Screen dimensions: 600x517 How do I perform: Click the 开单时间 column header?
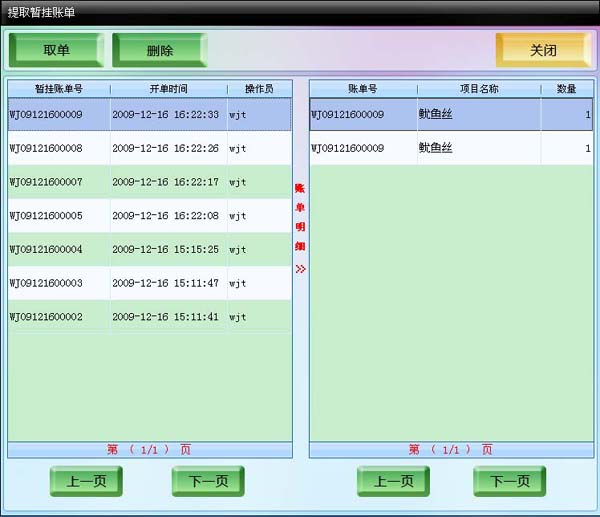pos(168,89)
